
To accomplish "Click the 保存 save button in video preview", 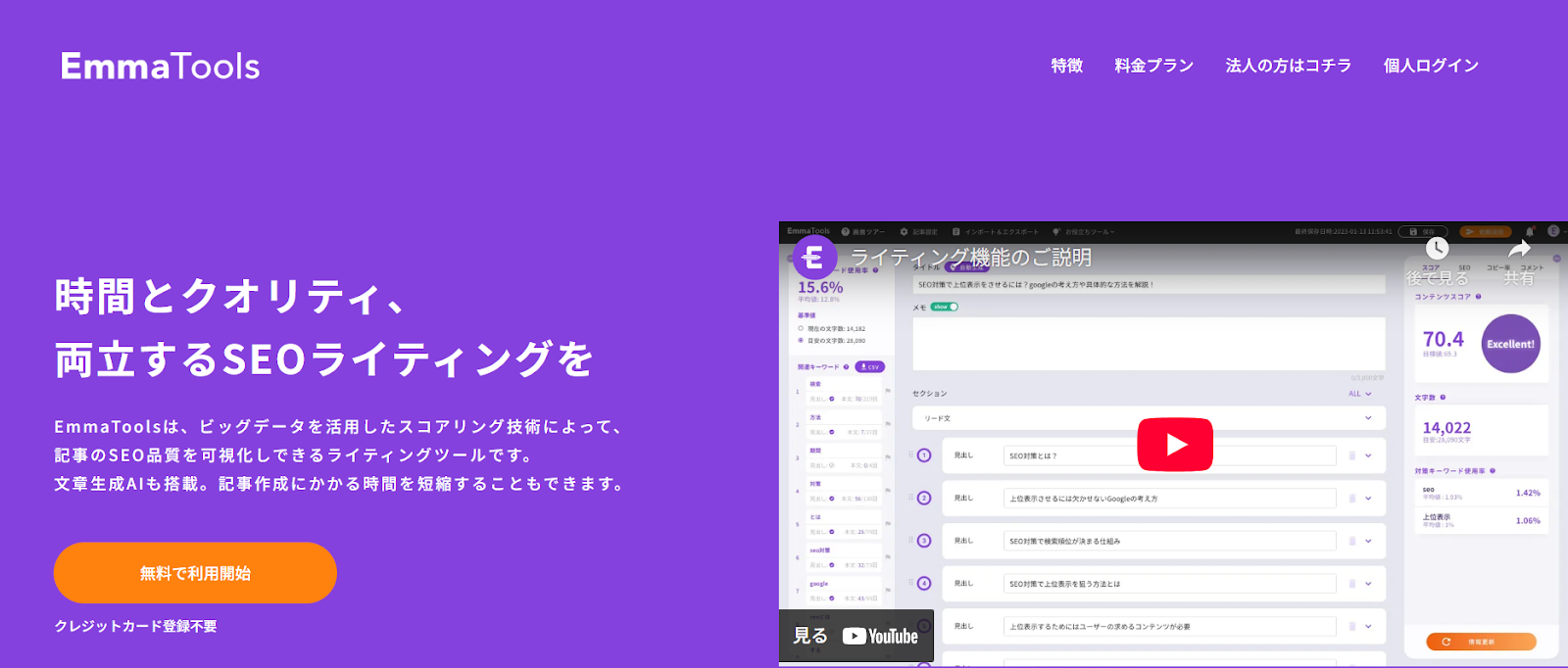I will click(1422, 232).
